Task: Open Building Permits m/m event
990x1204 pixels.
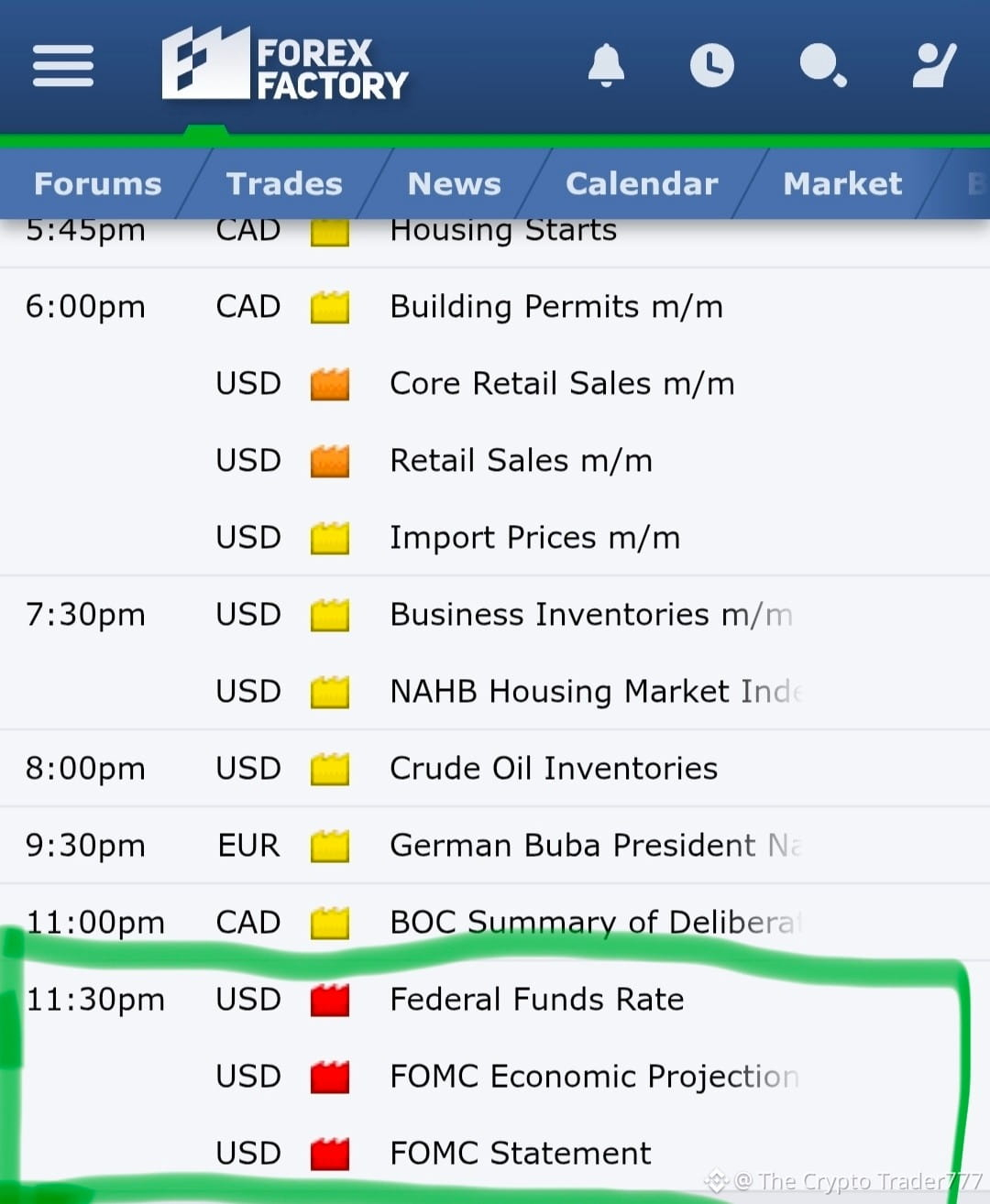Action: point(556,306)
